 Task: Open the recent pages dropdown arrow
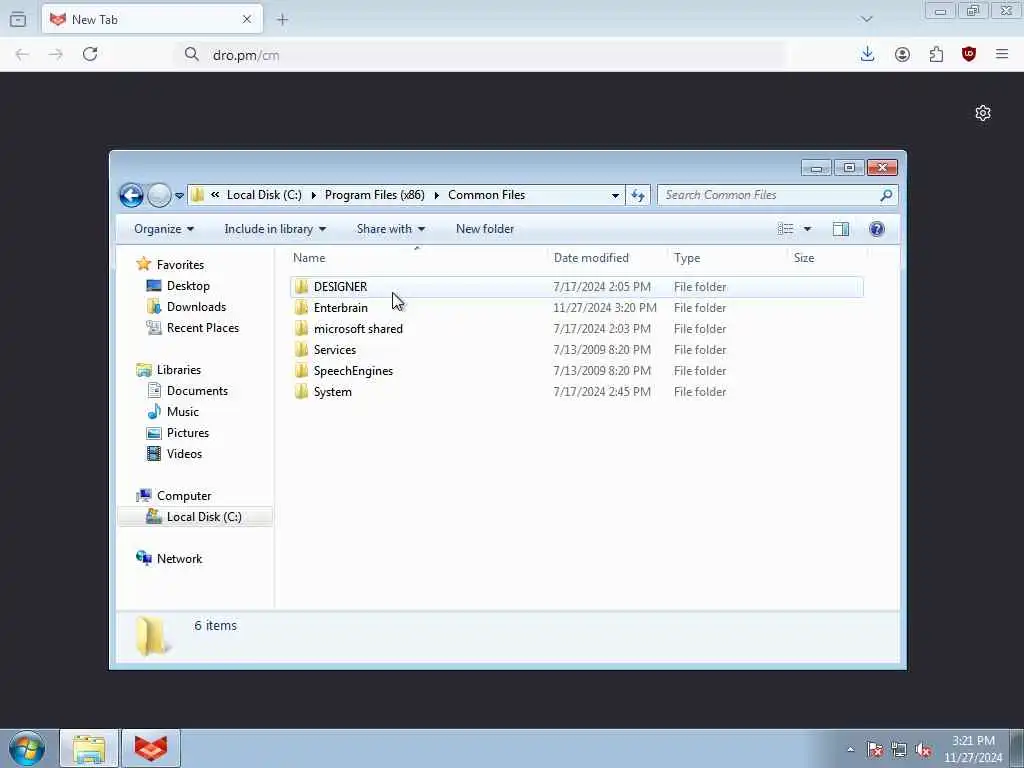coord(179,195)
